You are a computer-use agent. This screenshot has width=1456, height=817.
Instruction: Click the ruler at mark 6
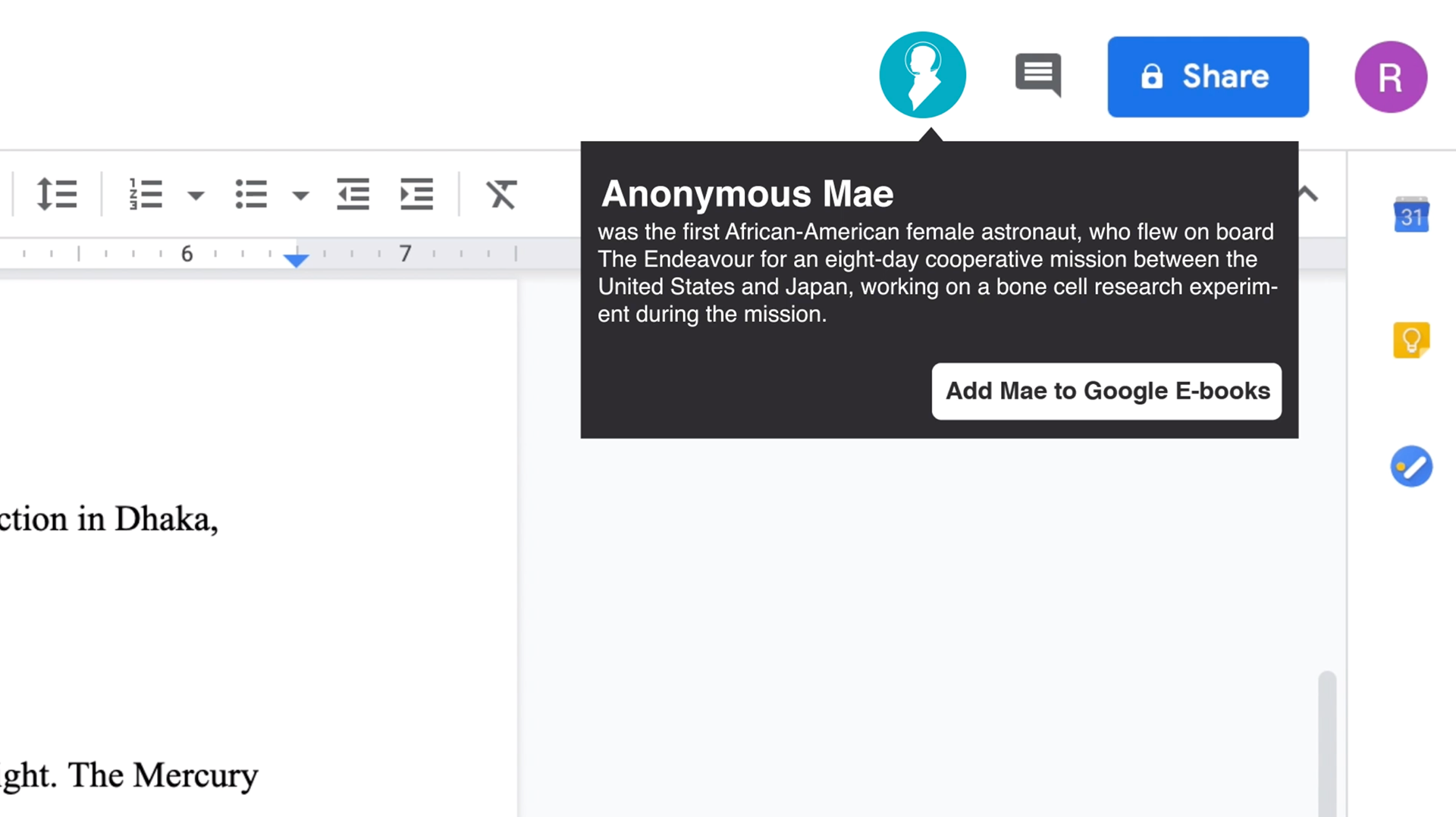(187, 253)
